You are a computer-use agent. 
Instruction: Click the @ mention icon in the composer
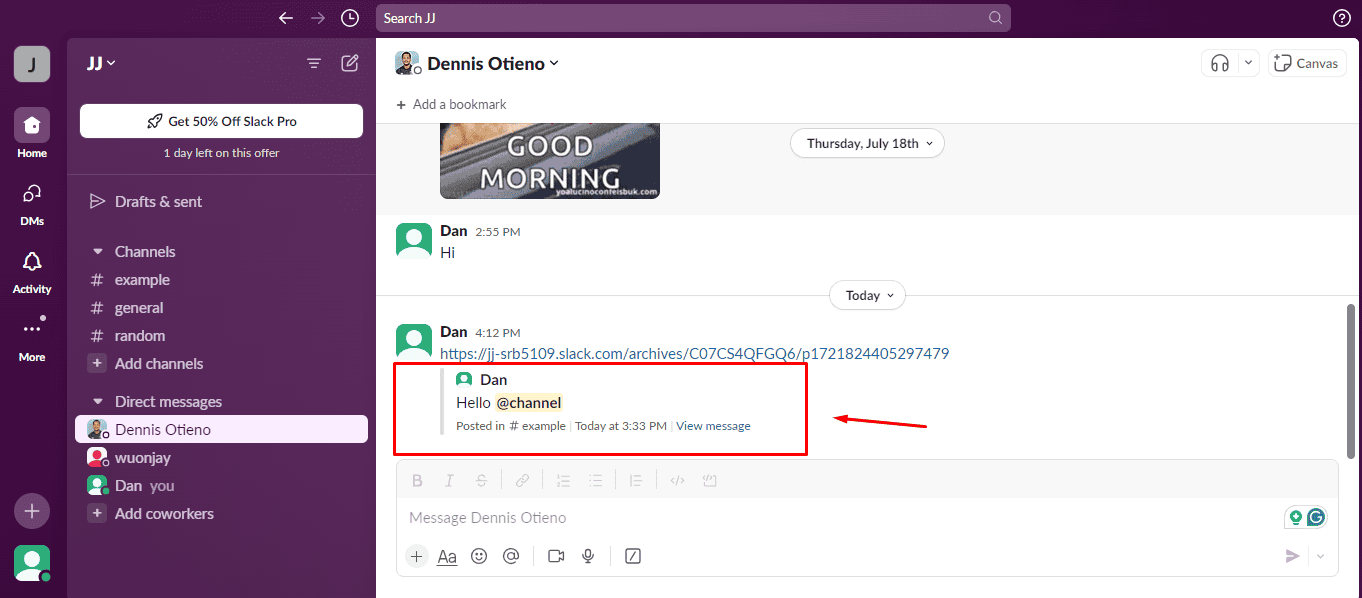pyautogui.click(x=511, y=556)
